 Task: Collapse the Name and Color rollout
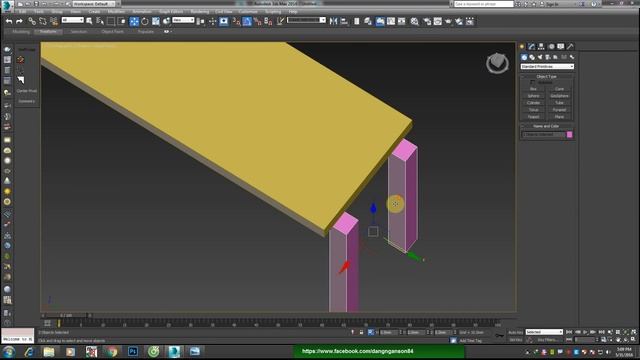coord(547,126)
